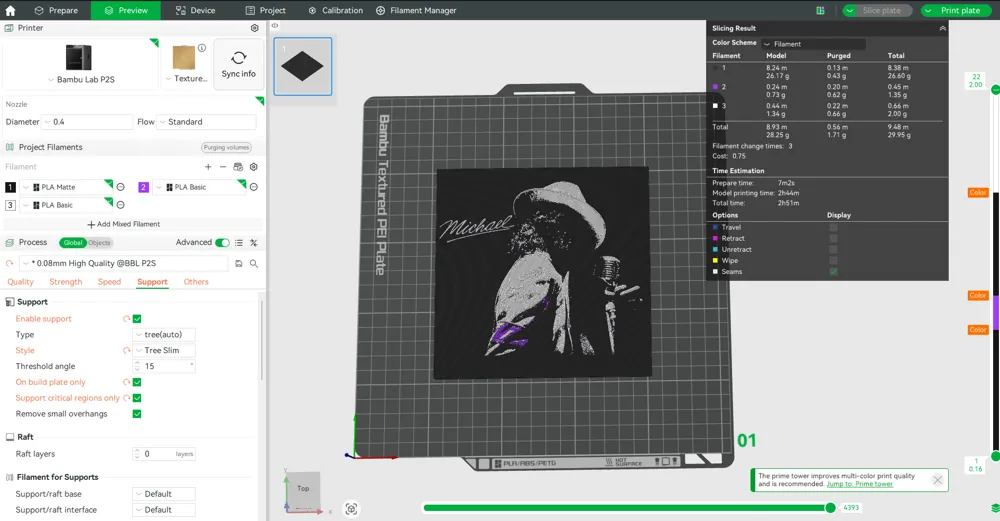Open printer settings gear icon
The width and height of the screenshot is (1000, 521).
click(x=254, y=28)
